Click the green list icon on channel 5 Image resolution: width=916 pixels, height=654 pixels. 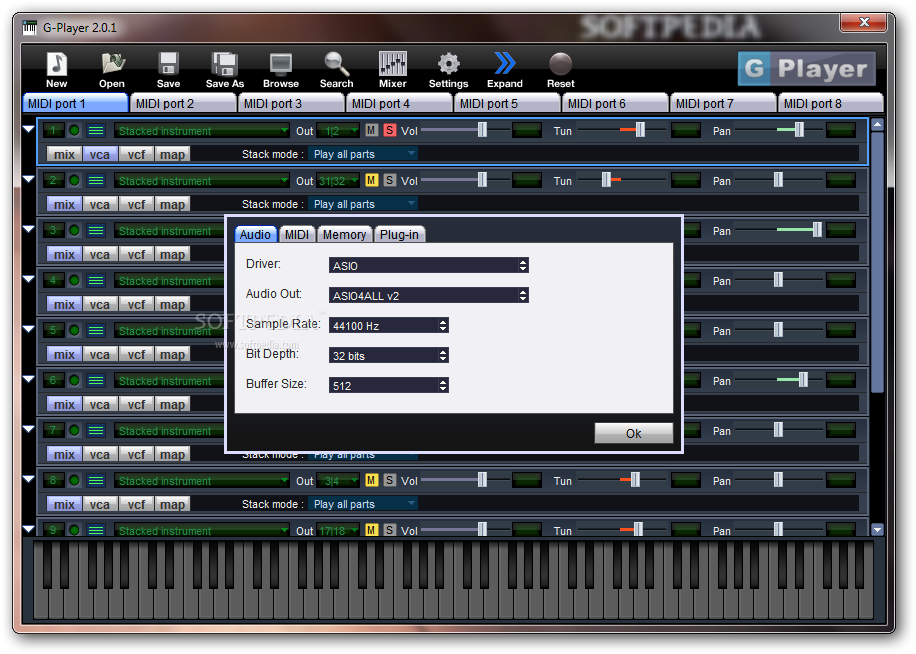96,331
